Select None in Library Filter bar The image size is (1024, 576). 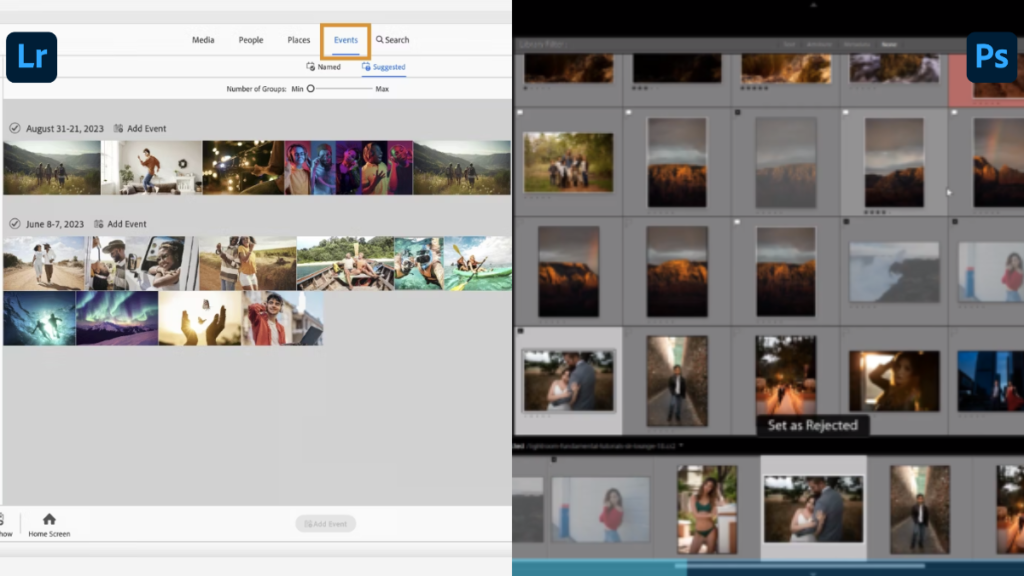coord(890,43)
